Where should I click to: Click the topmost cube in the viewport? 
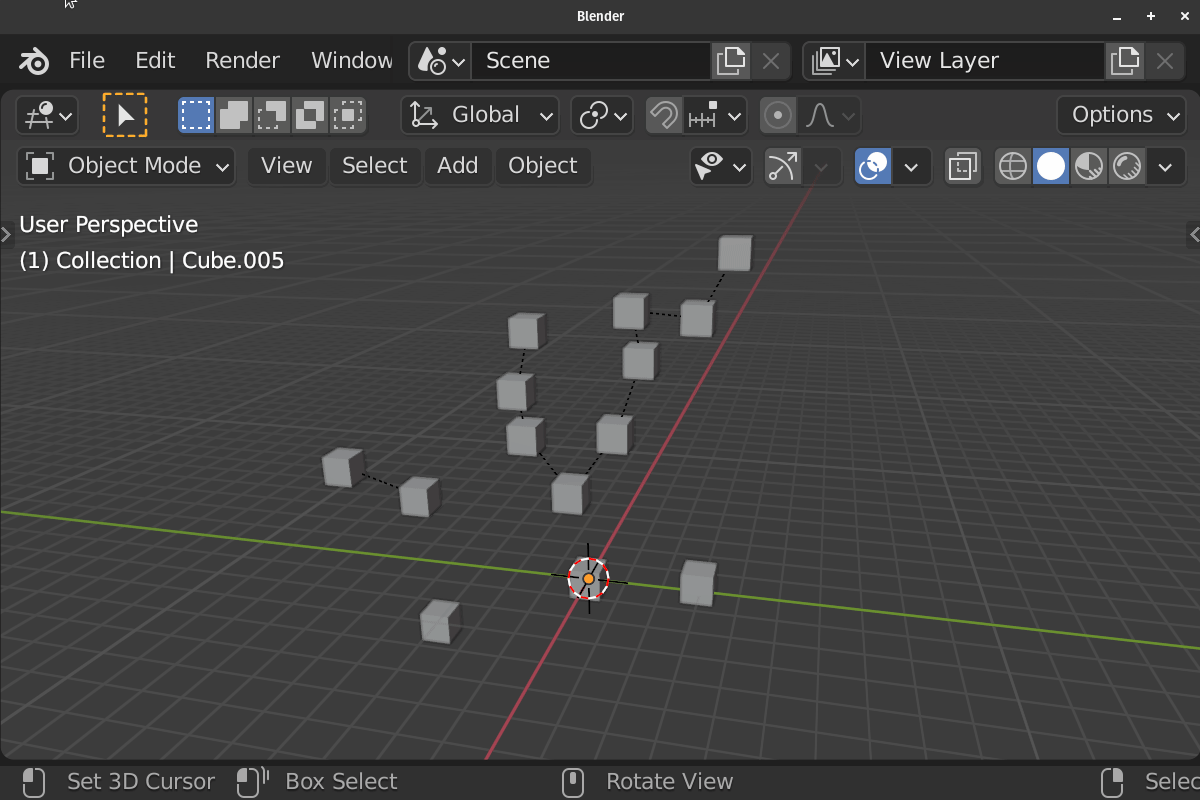(735, 253)
